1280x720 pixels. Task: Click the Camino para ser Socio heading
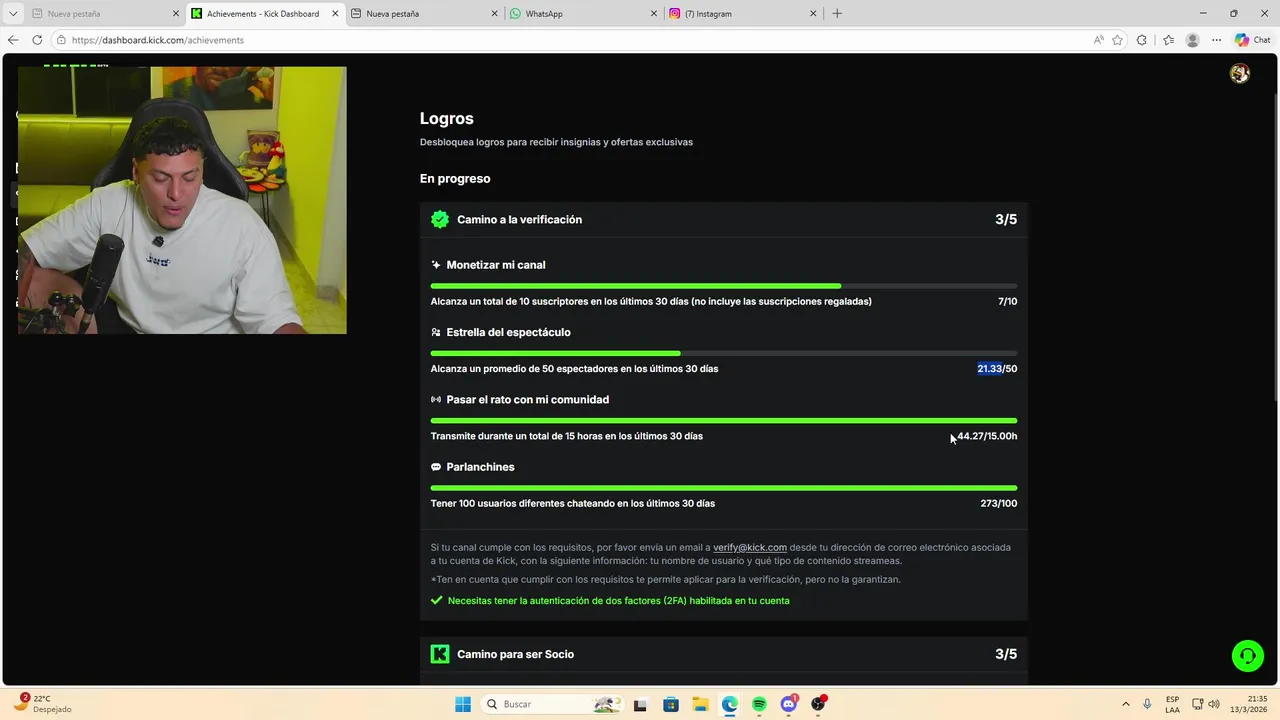[x=515, y=654]
